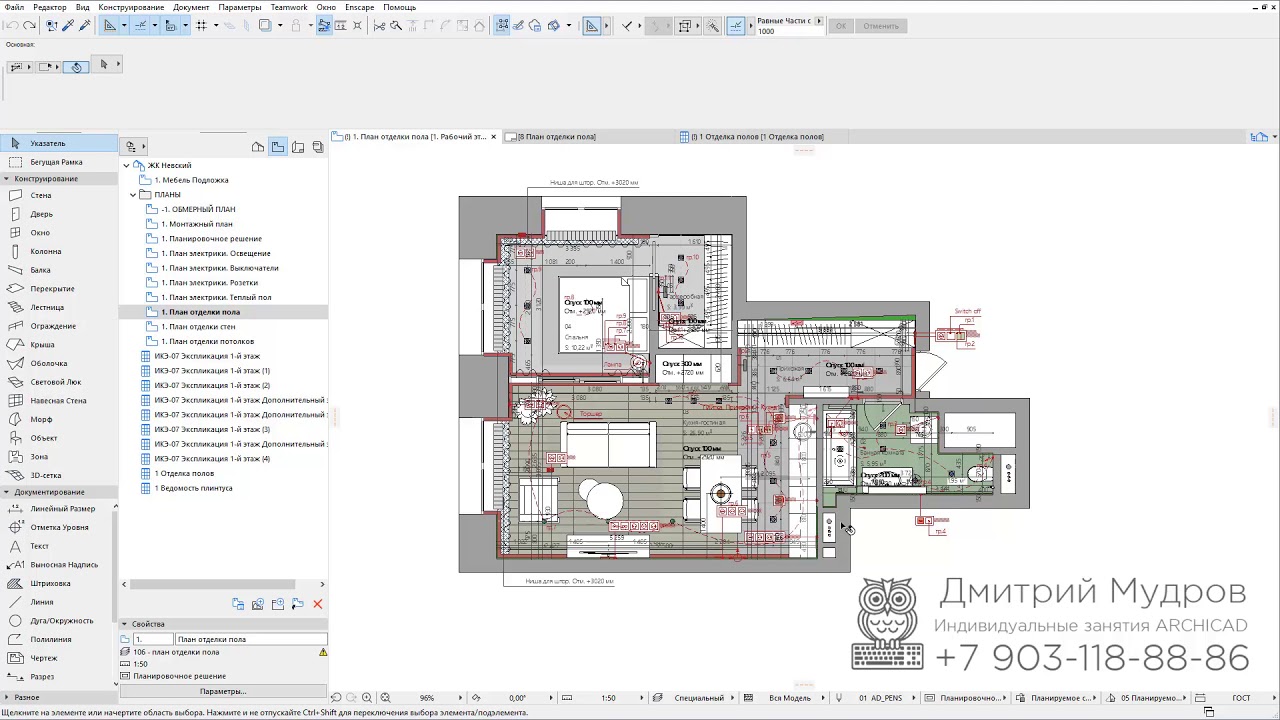Click the syringe inject parameters icon
Viewport: 1280px width, 720px height.
[84, 25]
